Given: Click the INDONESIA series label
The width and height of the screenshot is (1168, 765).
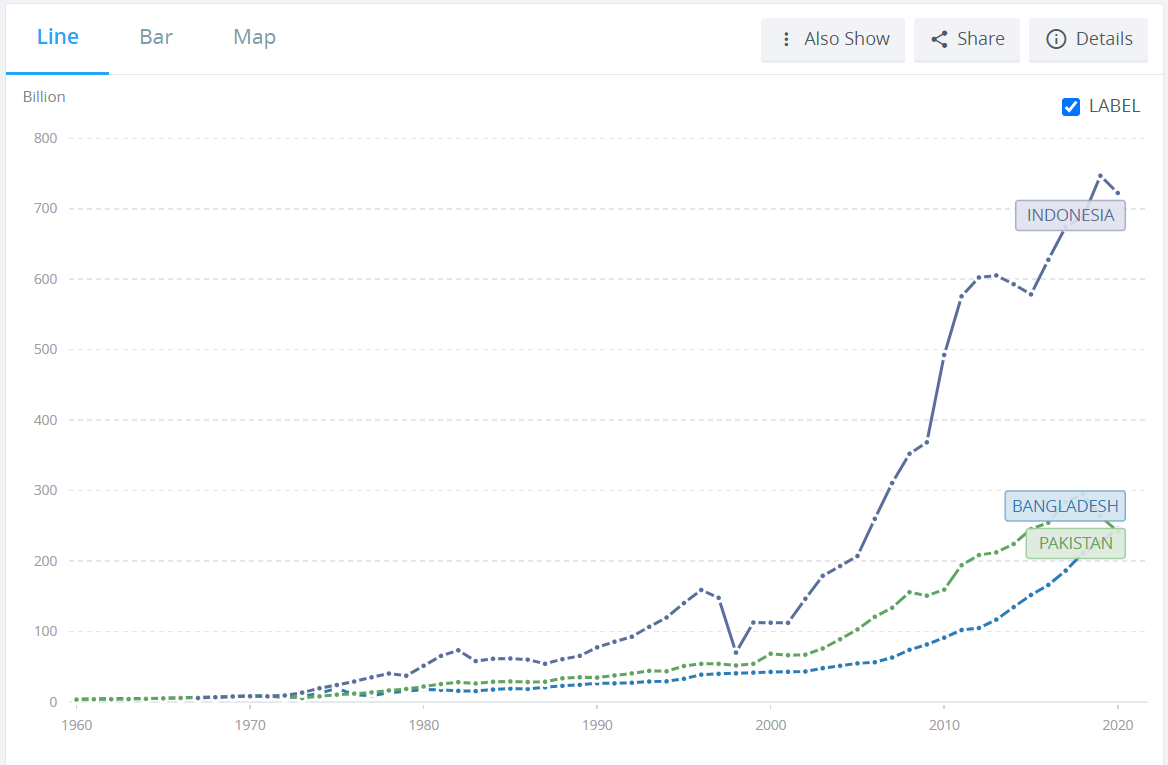Looking at the screenshot, I should click(1070, 215).
